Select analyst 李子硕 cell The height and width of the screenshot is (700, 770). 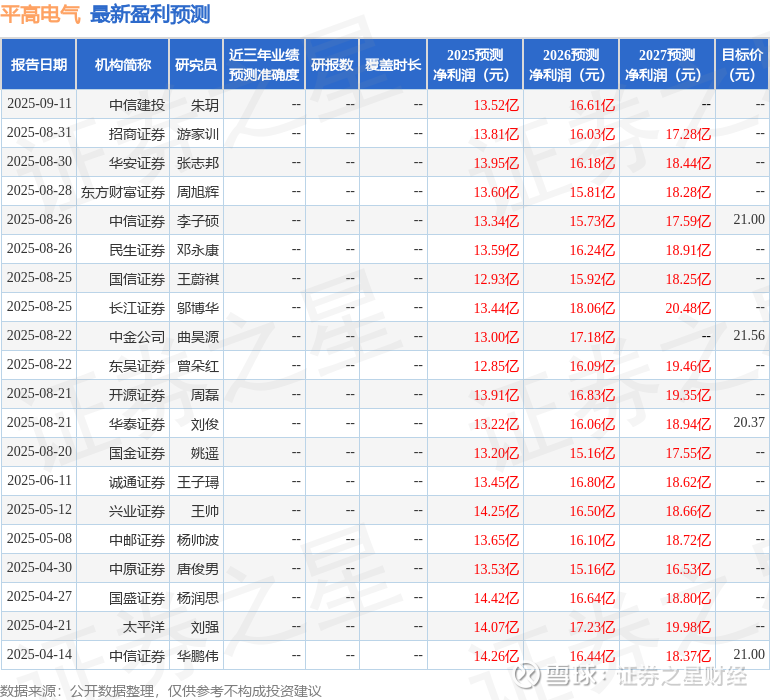(x=198, y=221)
